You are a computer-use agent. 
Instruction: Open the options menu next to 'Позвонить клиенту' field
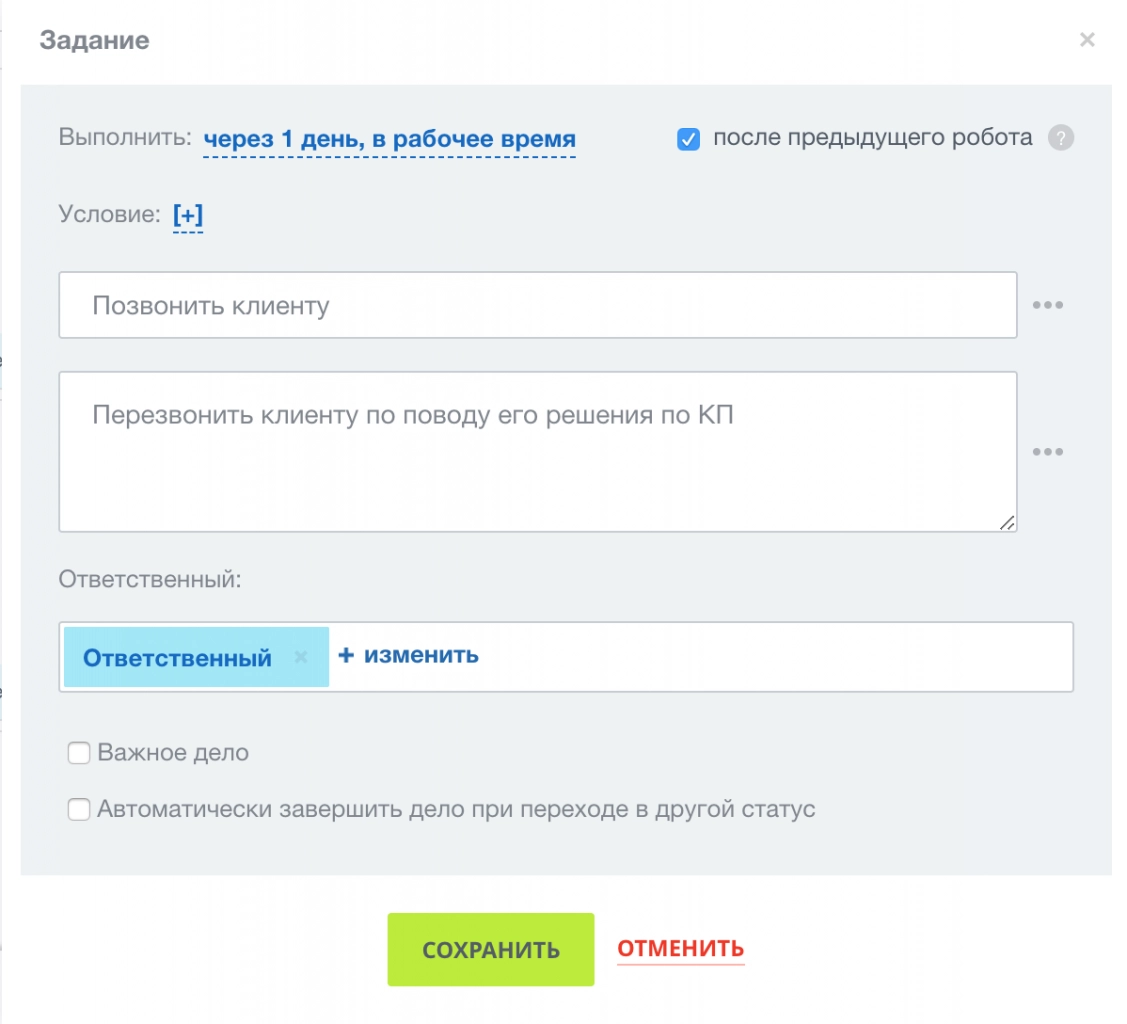(1047, 305)
